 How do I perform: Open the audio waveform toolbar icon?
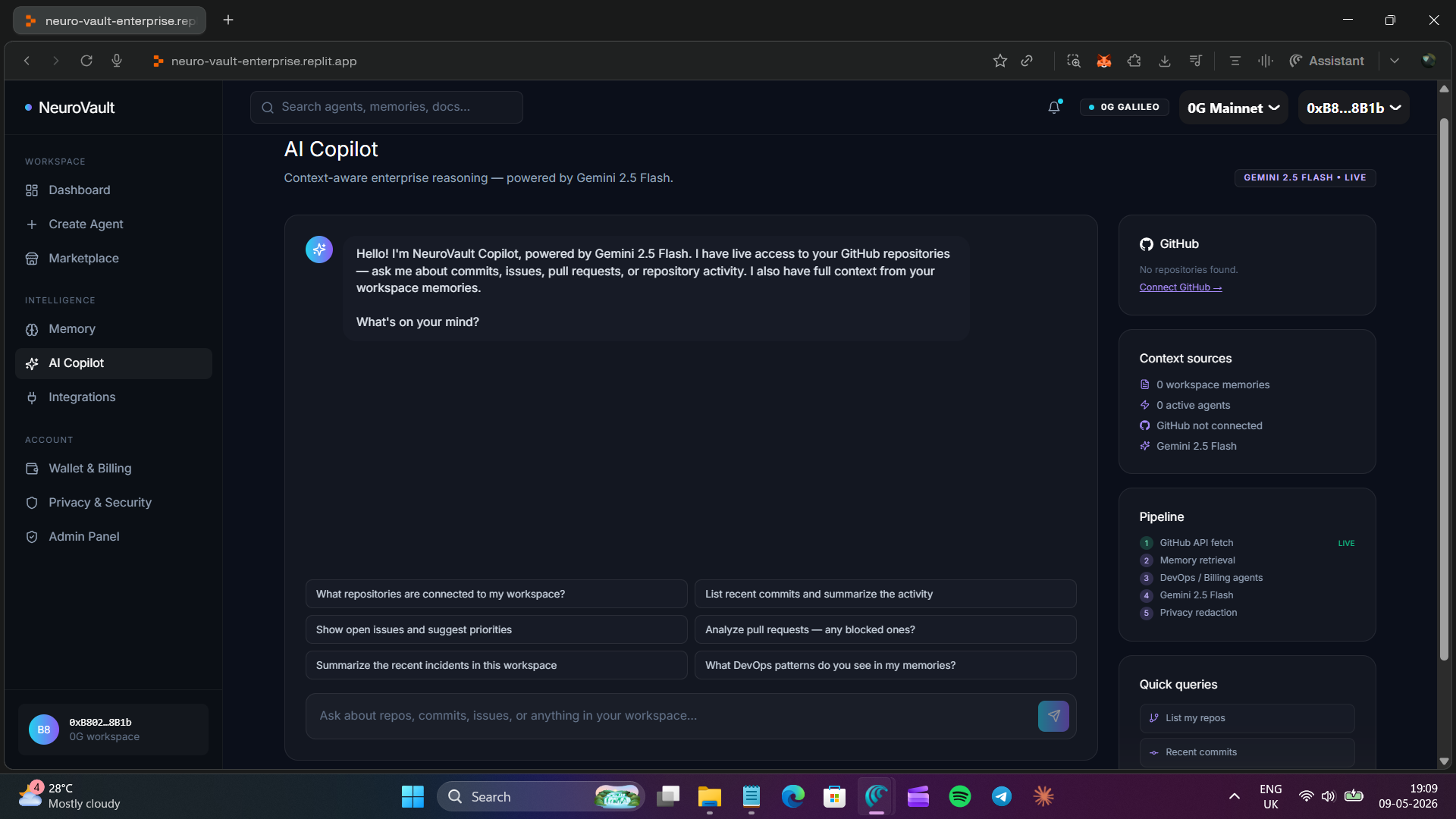pyautogui.click(x=1266, y=61)
